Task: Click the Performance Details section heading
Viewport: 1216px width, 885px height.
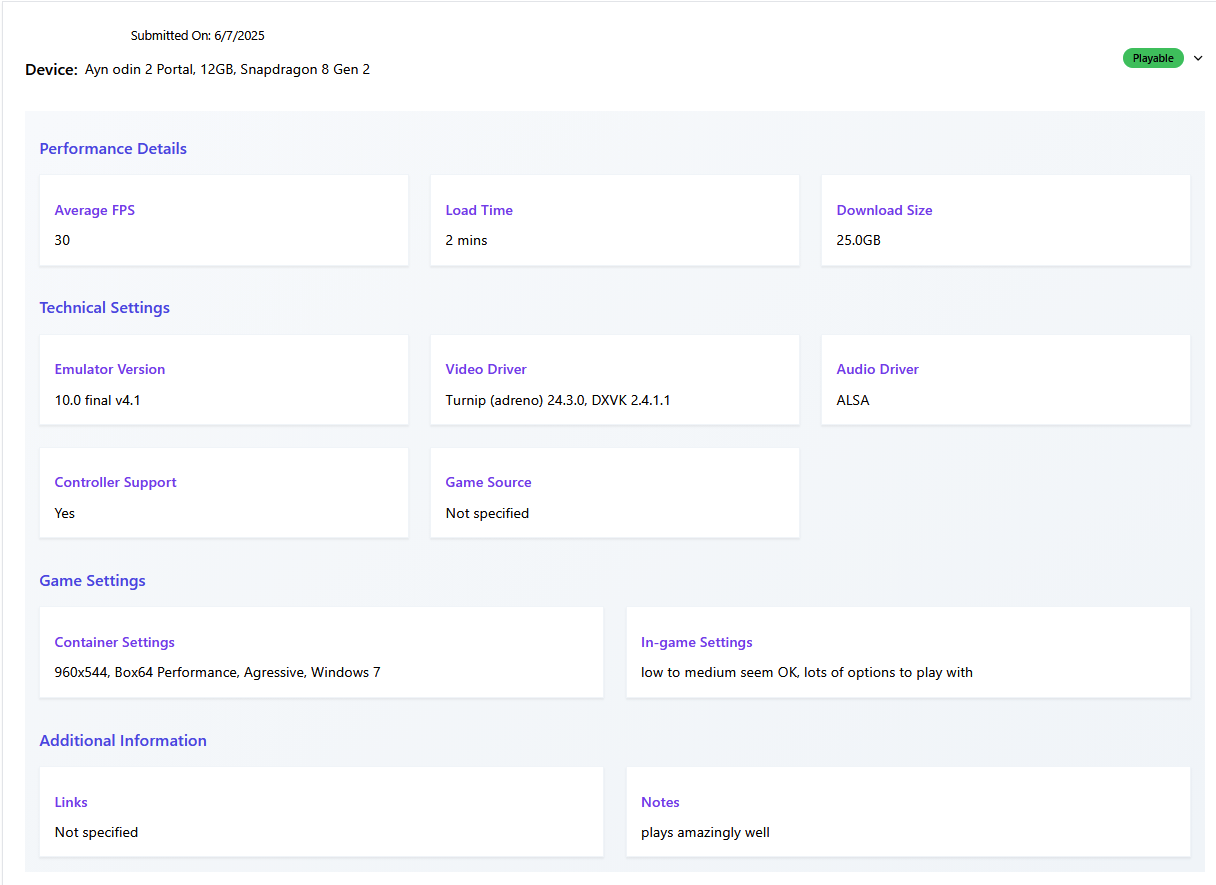Action: [x=113, y=149]
